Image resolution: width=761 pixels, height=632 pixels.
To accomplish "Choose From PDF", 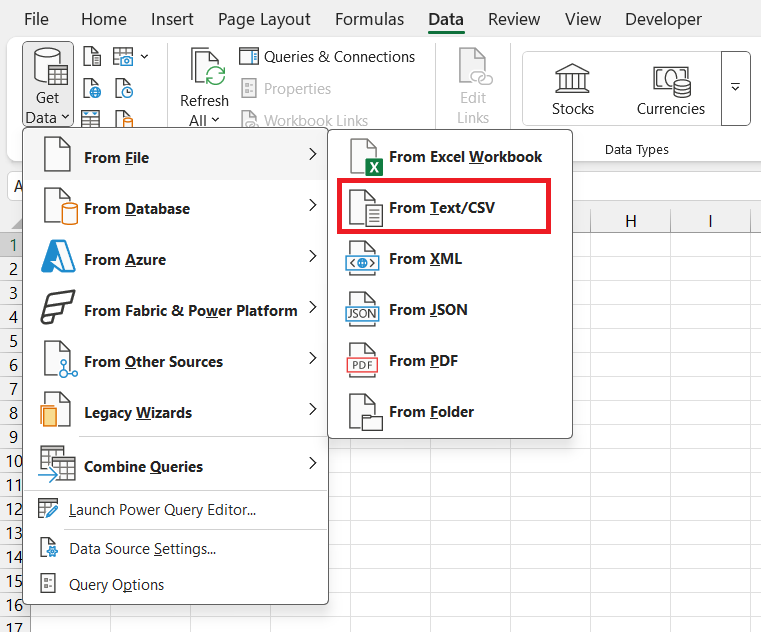I will pos(450,361).
